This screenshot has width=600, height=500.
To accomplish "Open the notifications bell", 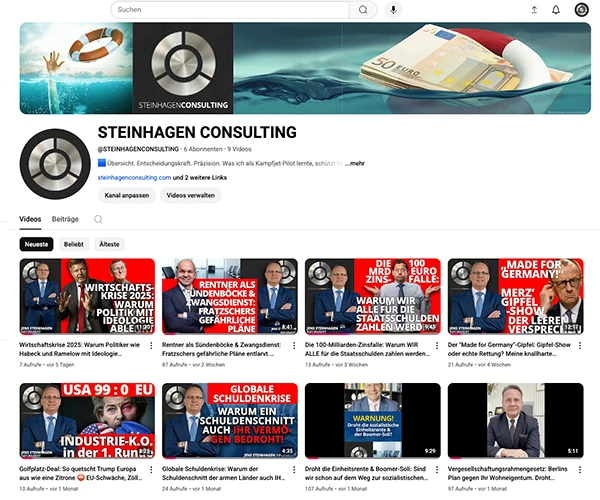I will (556, 10).
